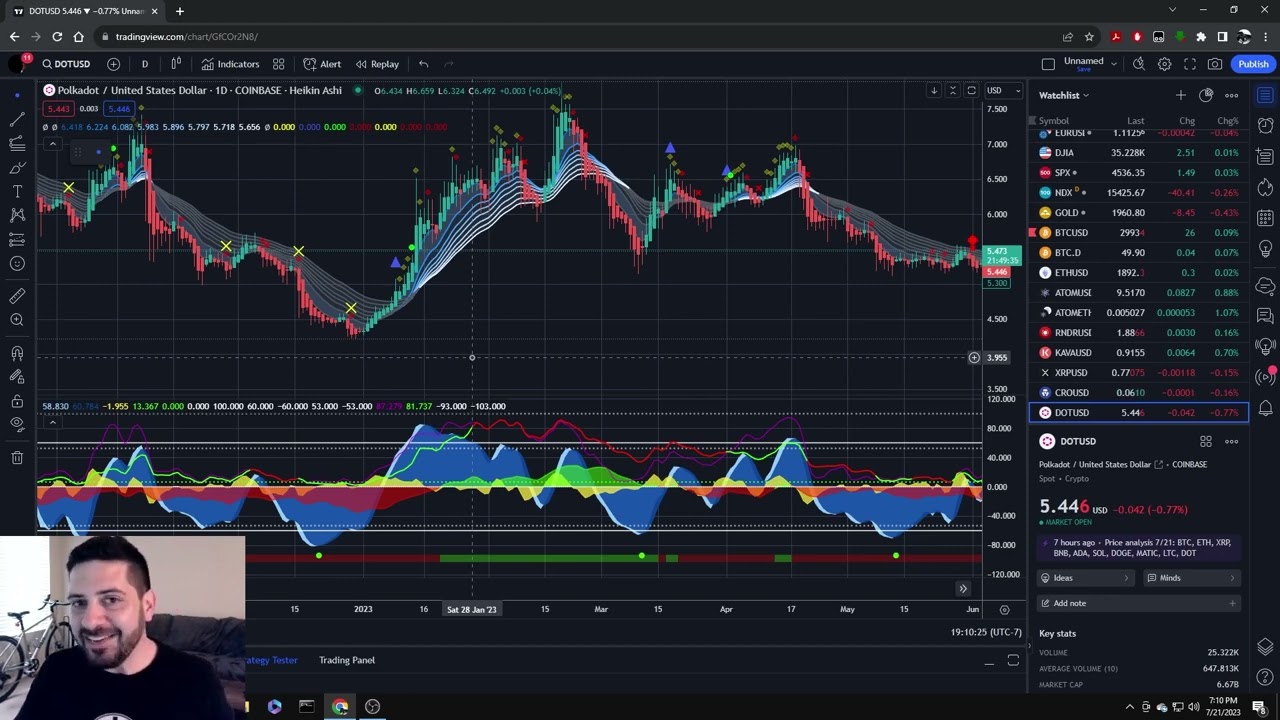Open the Price analysis 7/21 news item
The image size is (1280, 720).
(1139, 548)
